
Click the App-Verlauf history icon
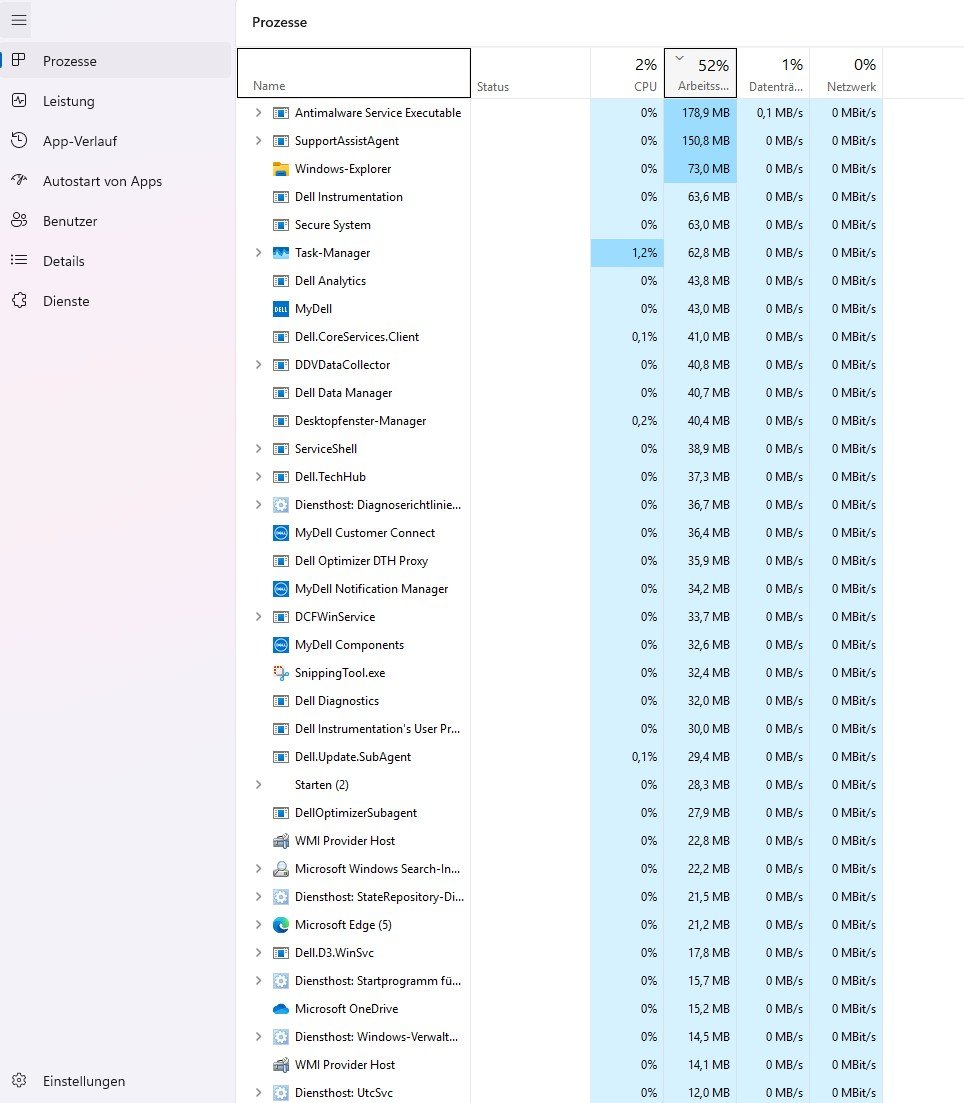(19, 141)
